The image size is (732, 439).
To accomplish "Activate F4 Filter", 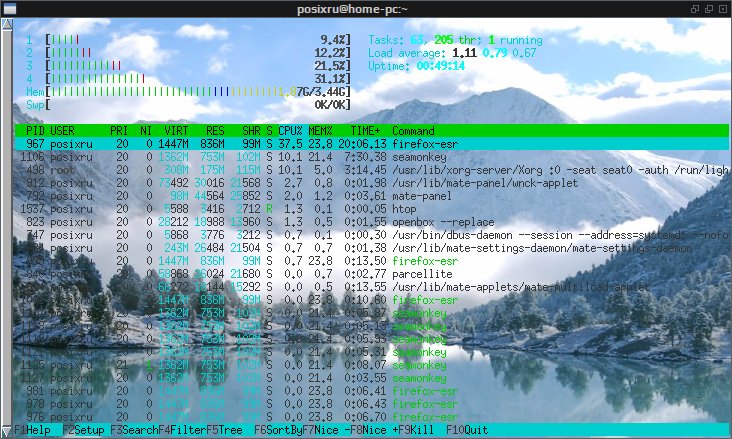I will [183, 430].
